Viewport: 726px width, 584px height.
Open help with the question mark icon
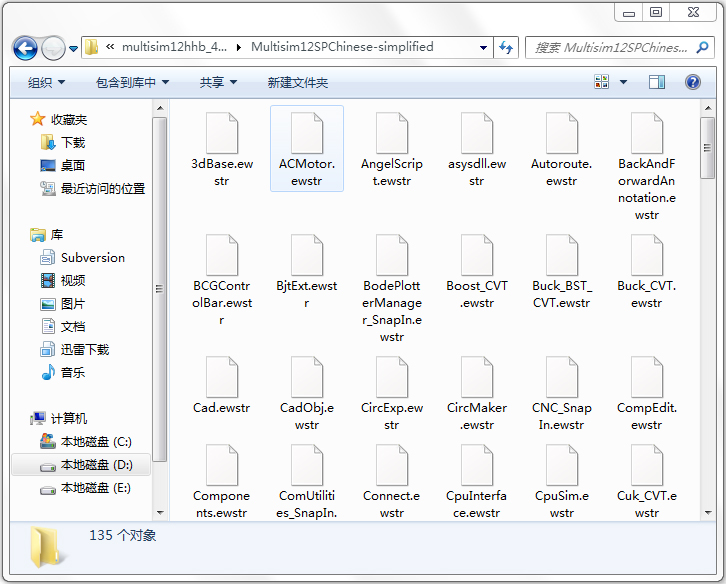pos(693,82)
